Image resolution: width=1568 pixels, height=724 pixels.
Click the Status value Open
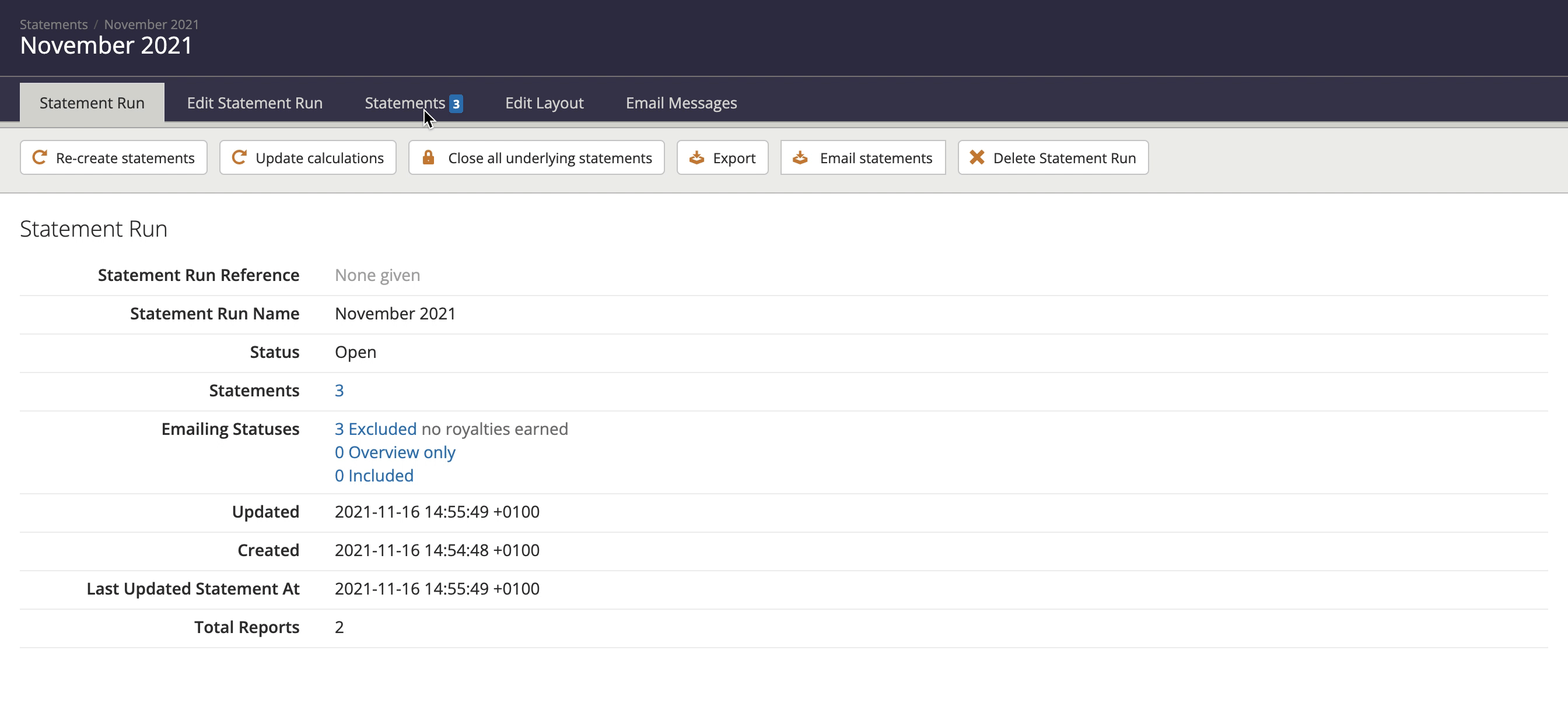click(x=355, y=352)
